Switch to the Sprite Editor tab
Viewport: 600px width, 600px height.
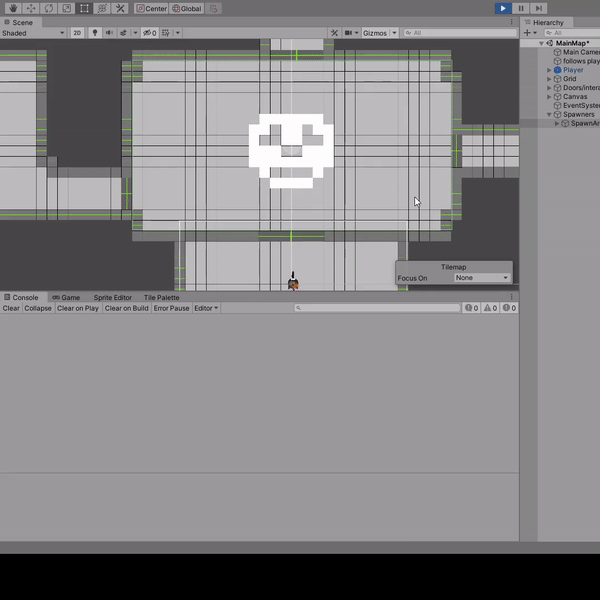click(112, 297)
